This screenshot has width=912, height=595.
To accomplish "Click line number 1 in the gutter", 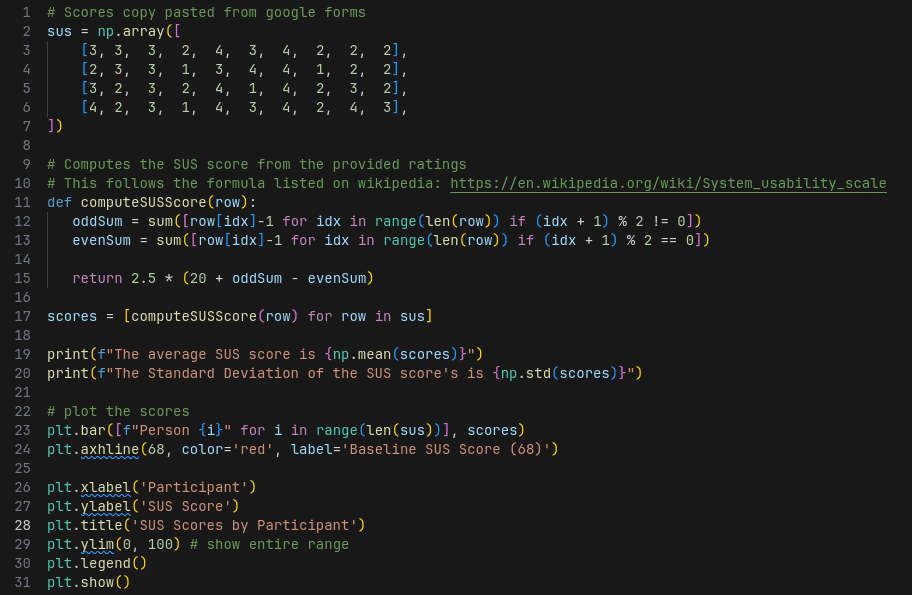I will pyautogui.click(x=26, y=12).
